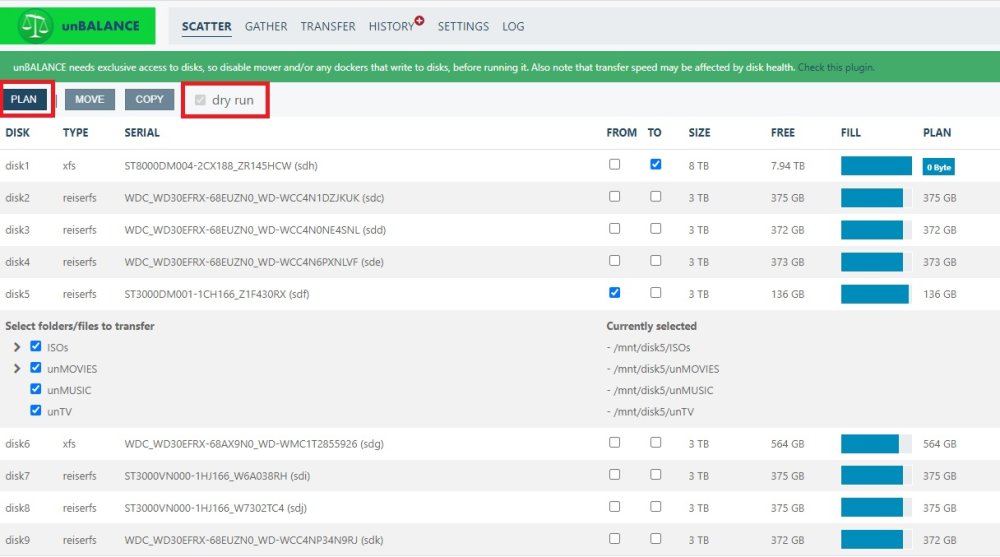View the LOG tab
The image size is (1000, 557).
(513, 26)
